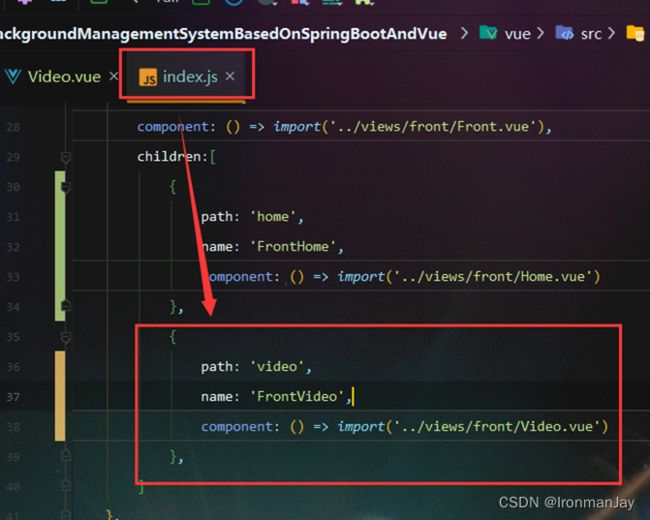Image resolution: width=650 pixels, height=520 pixels.
Task: Click the import keyword on line 28
Action: (297, 126)
